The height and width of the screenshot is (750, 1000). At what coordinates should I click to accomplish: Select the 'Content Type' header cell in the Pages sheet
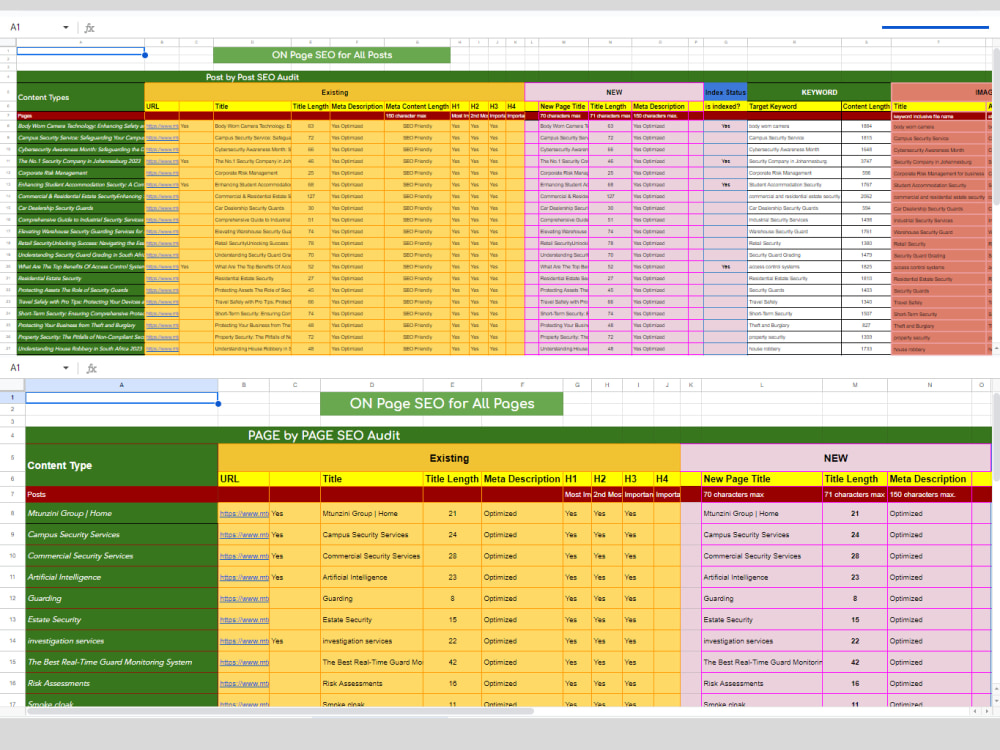coord(121,466)
